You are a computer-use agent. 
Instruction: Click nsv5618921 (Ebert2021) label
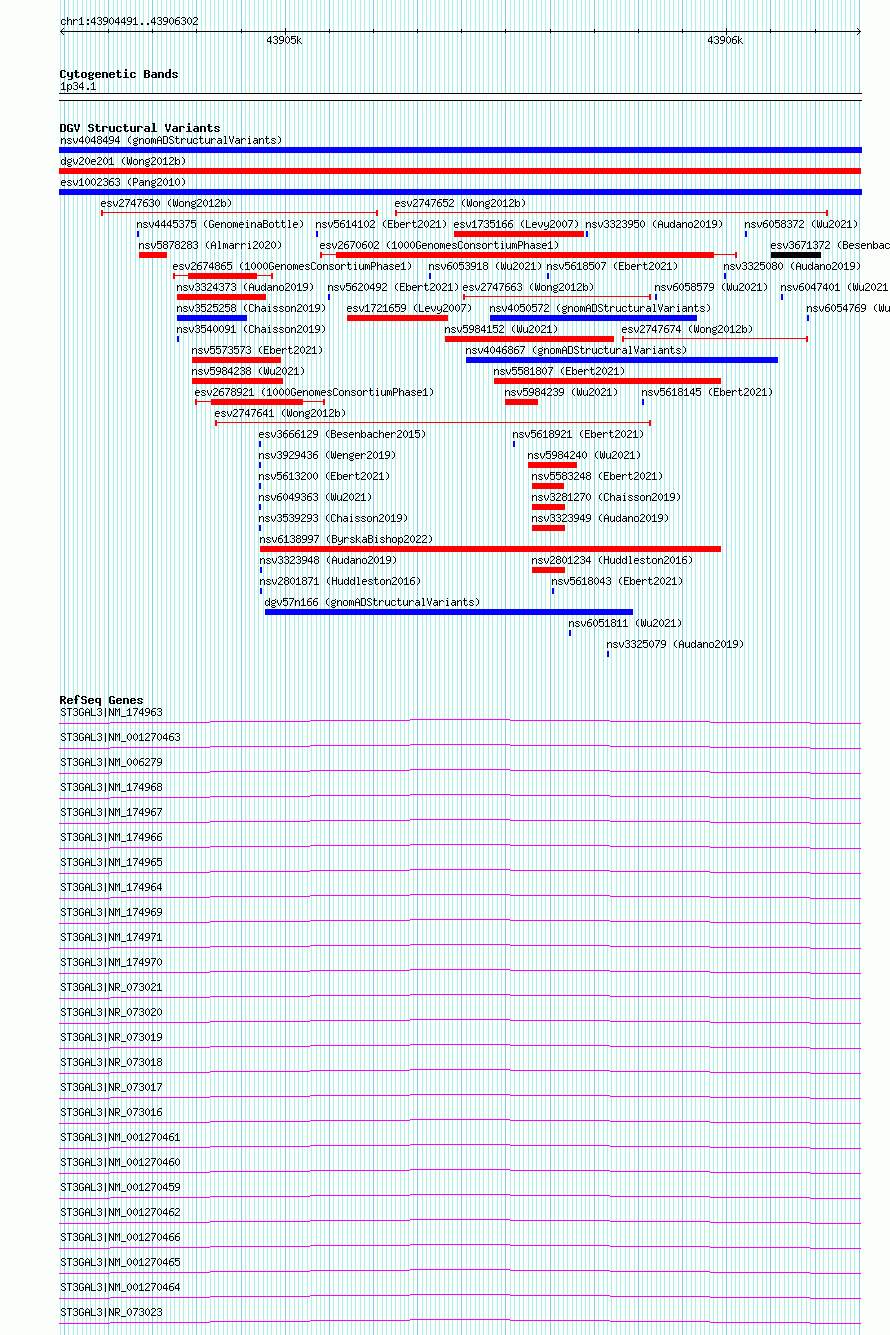click(579, 434)
